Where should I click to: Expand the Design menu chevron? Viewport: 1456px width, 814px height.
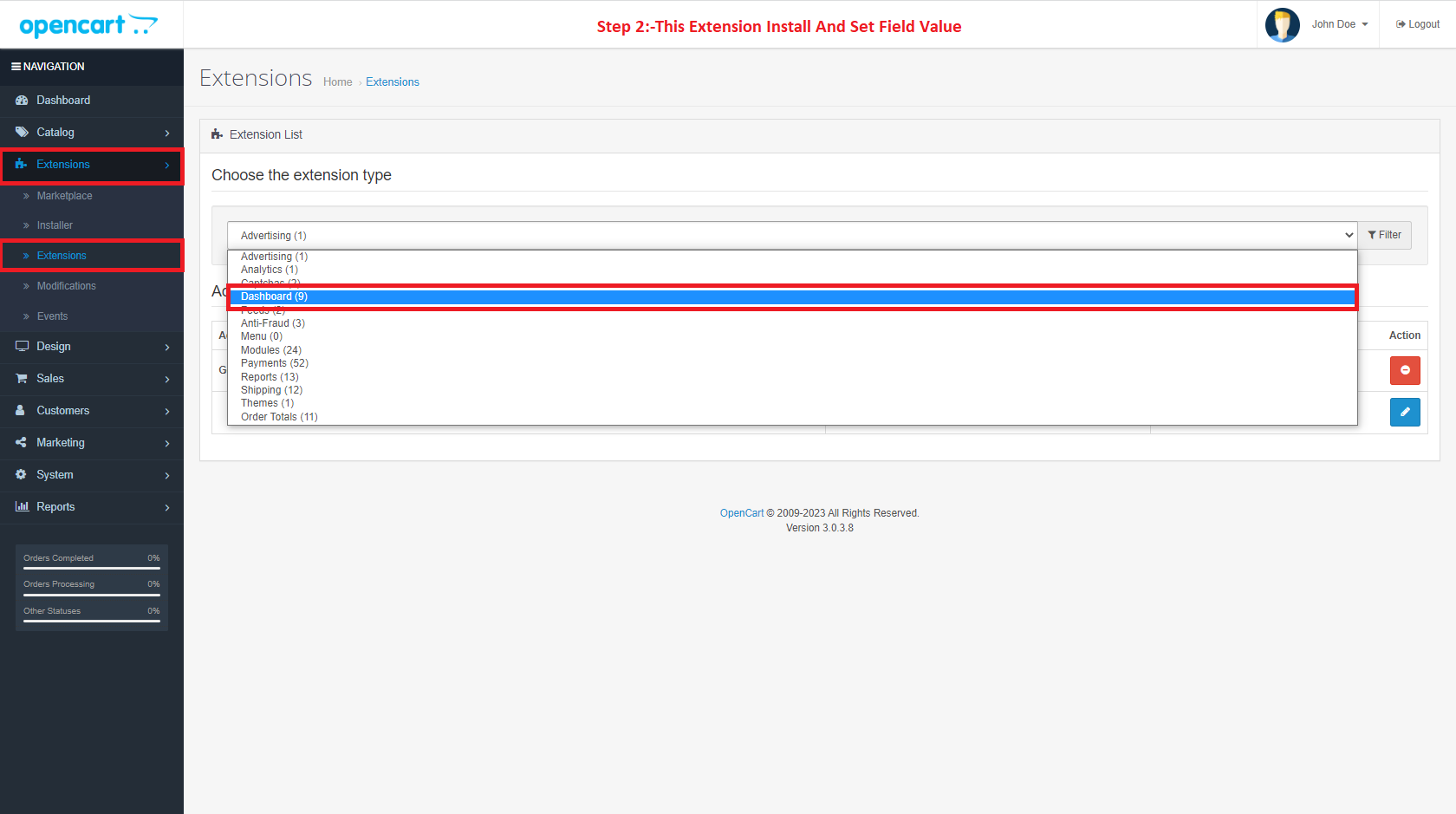[167, 347]
